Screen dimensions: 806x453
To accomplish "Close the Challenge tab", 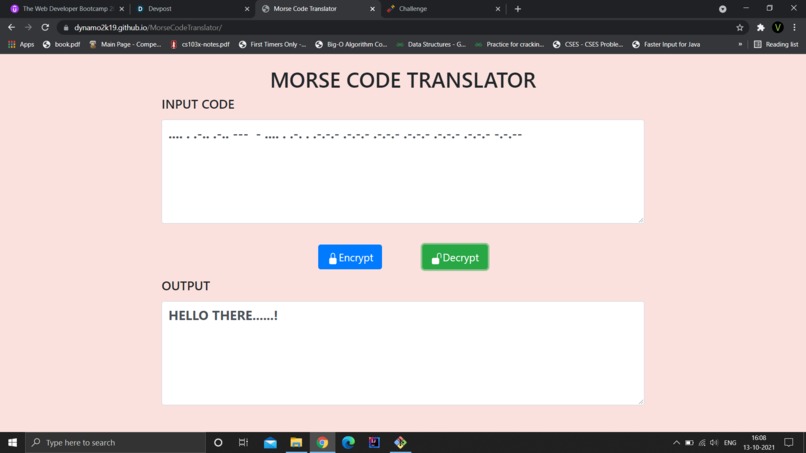I will click(498, 9).
